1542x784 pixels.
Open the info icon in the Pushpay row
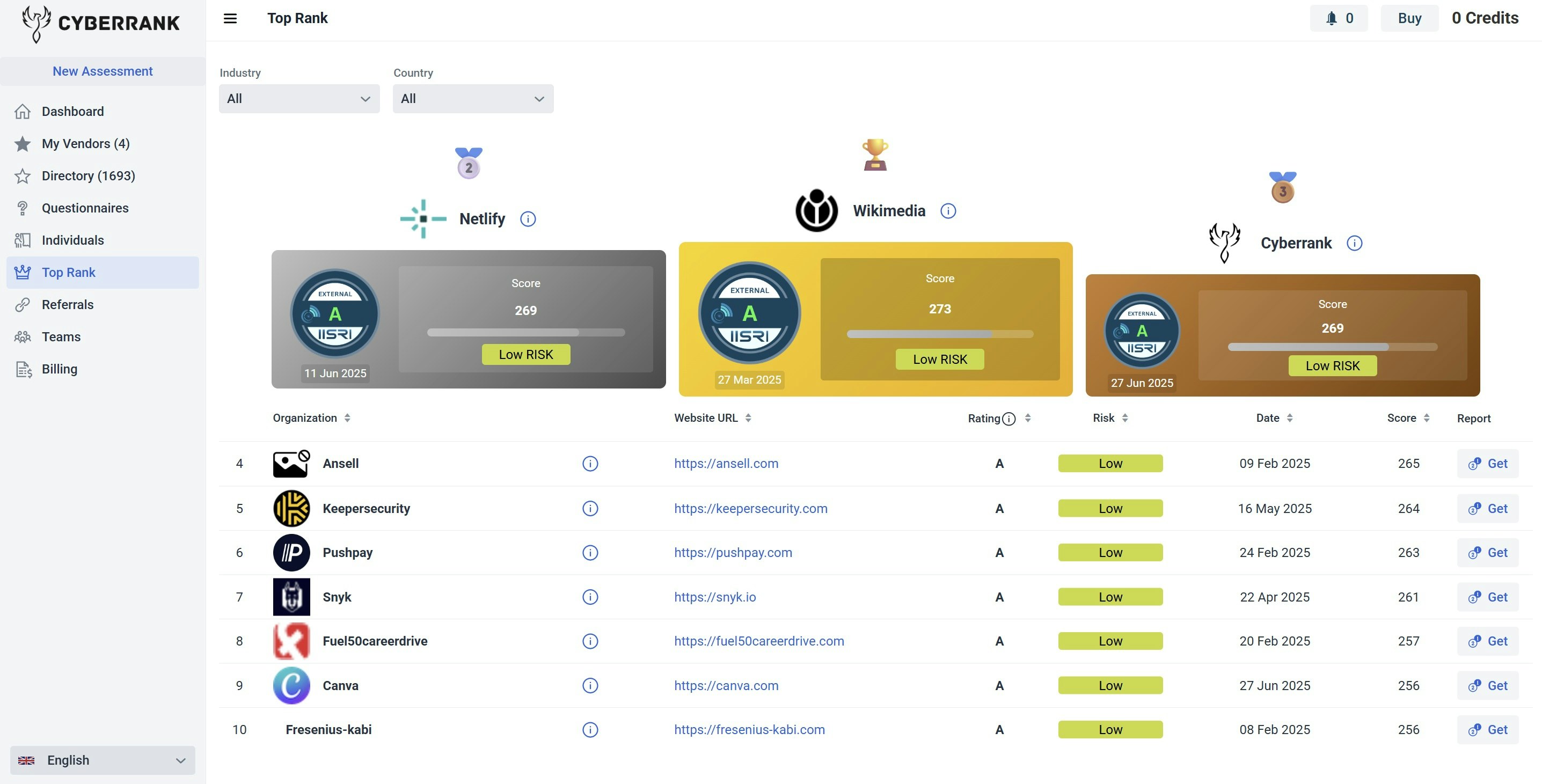pyautogui.click(x=590, y=553)
